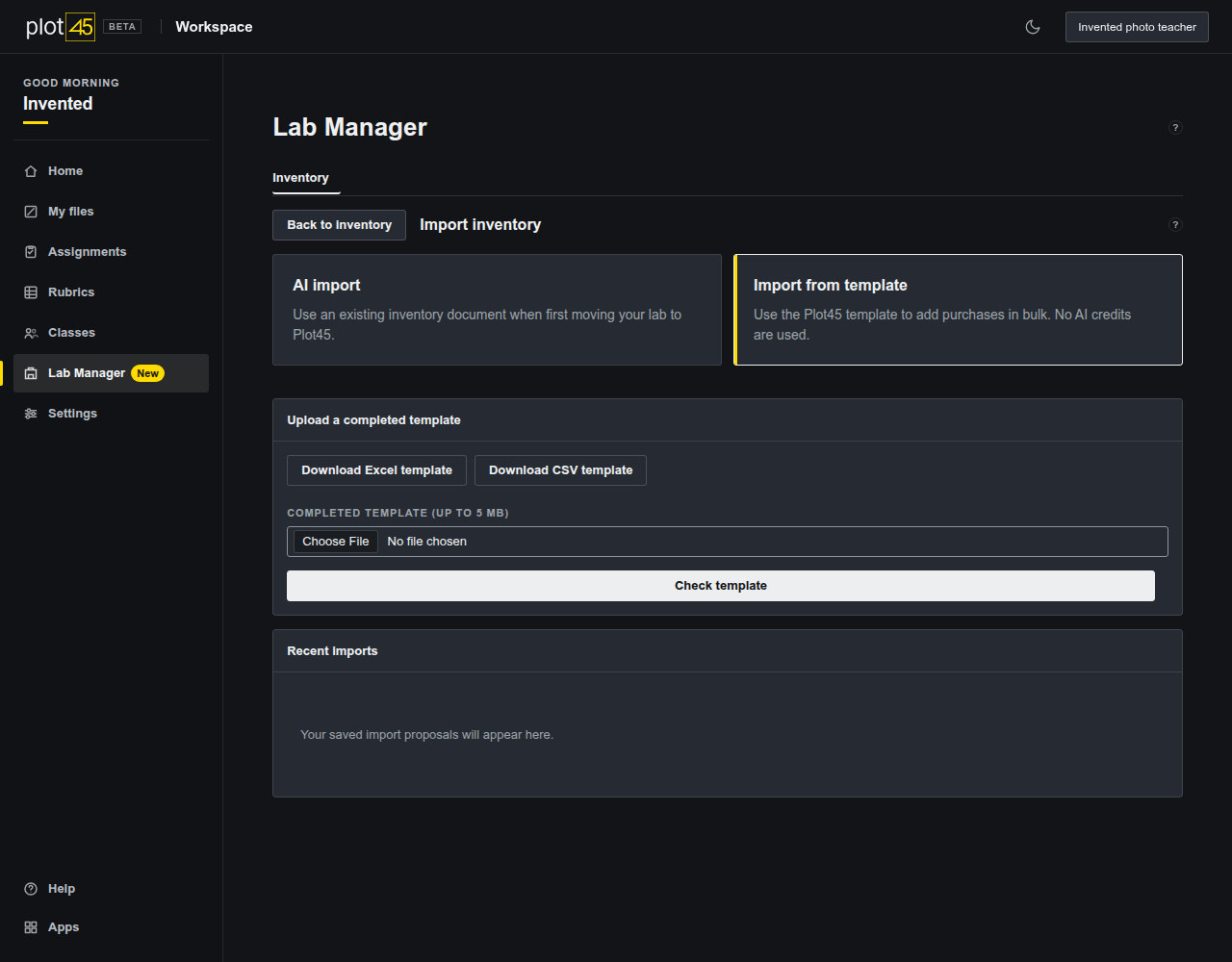1232x962 pixels.
Task: Click the Home house icon
Action: 31,171
